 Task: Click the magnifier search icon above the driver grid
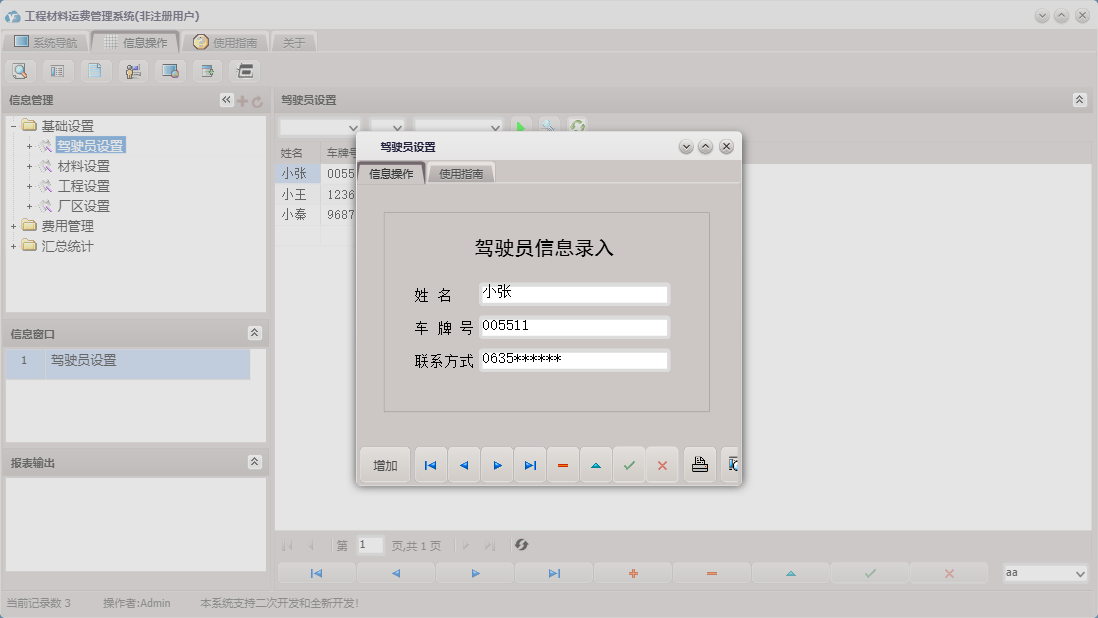tap(547, 126)
